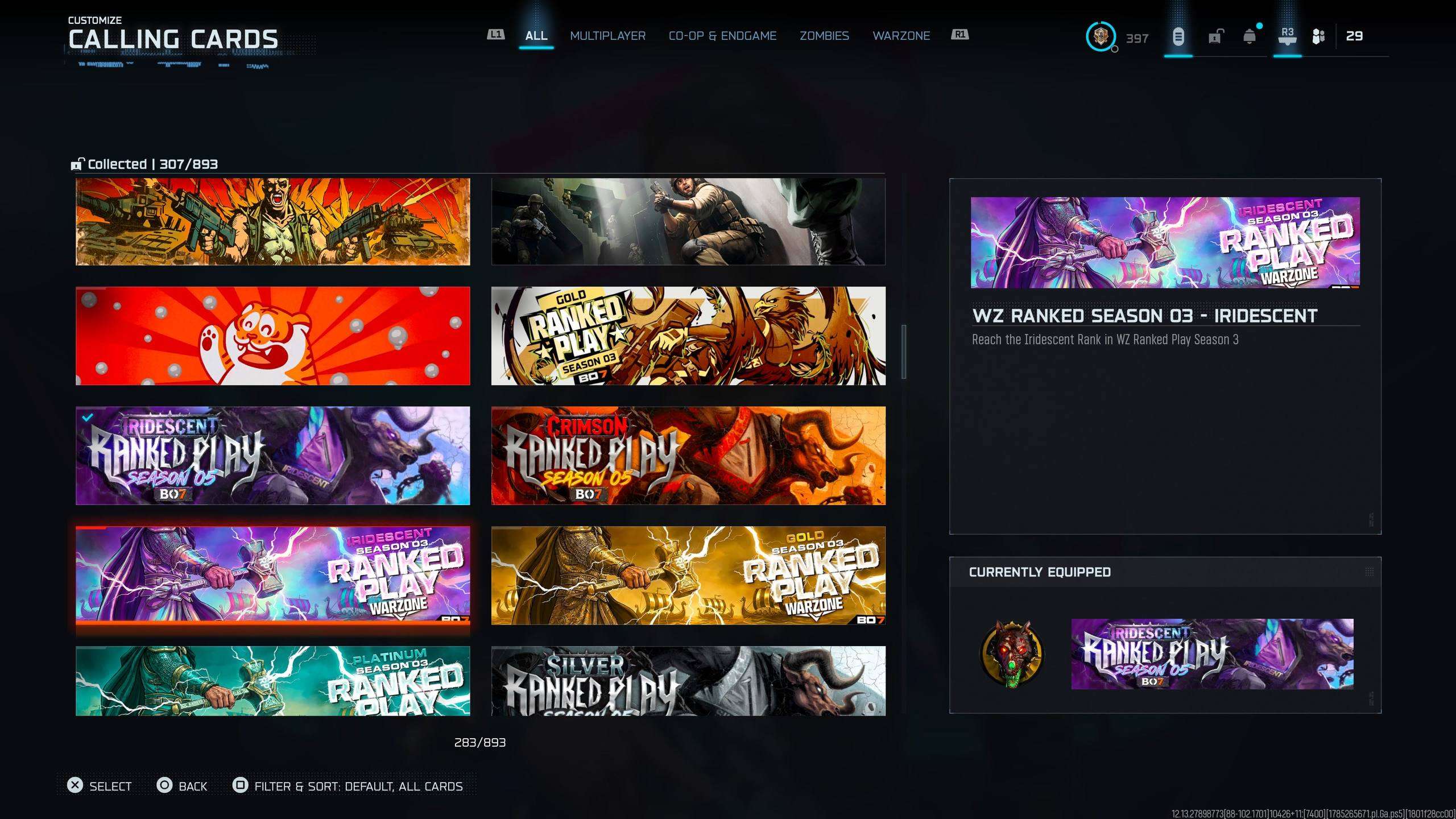
Task: Click the L1 previous-tab button icon
Action: coord(495,35)
